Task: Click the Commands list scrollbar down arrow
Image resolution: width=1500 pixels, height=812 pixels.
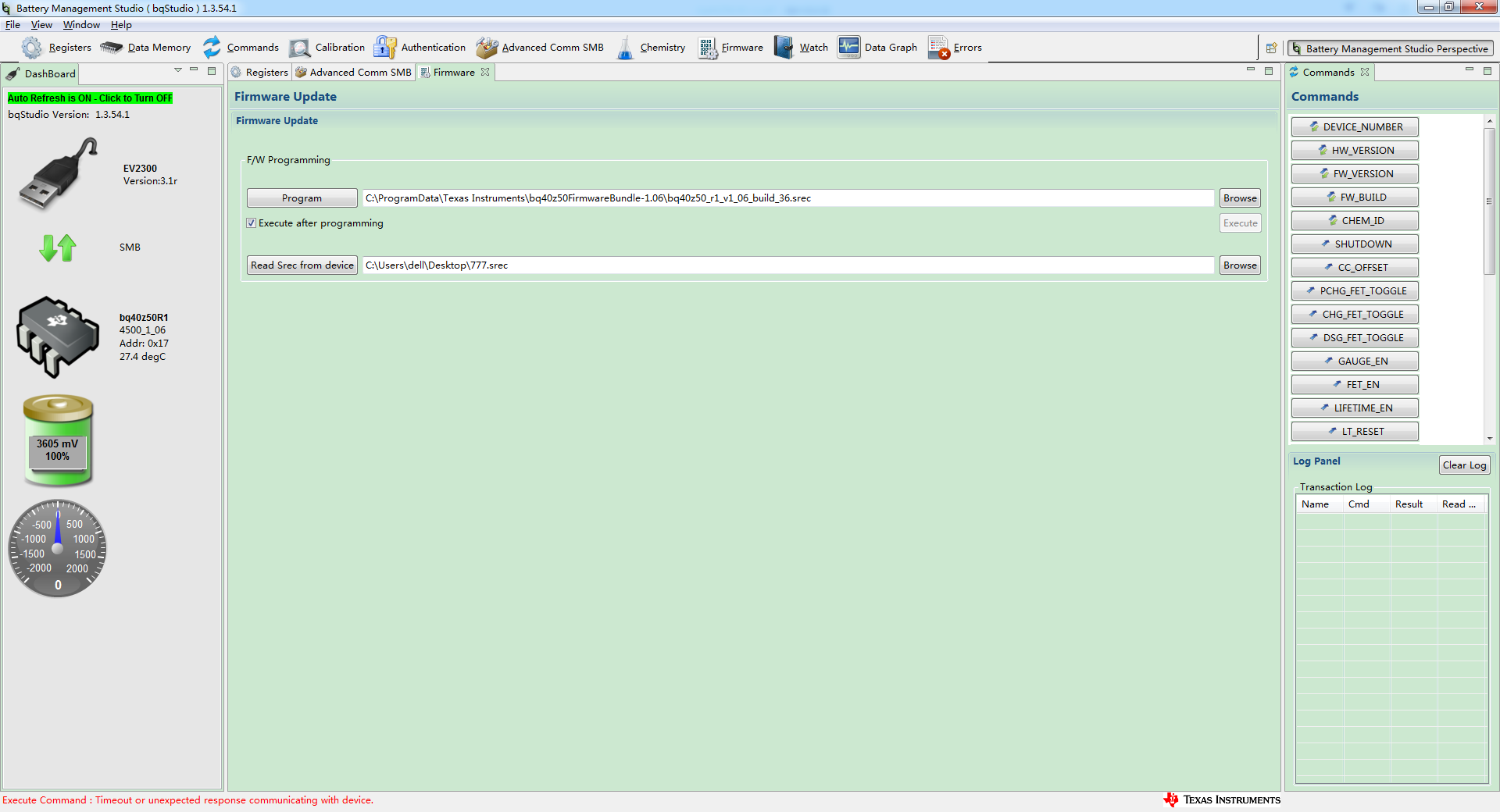Action: click(1490, 439)
